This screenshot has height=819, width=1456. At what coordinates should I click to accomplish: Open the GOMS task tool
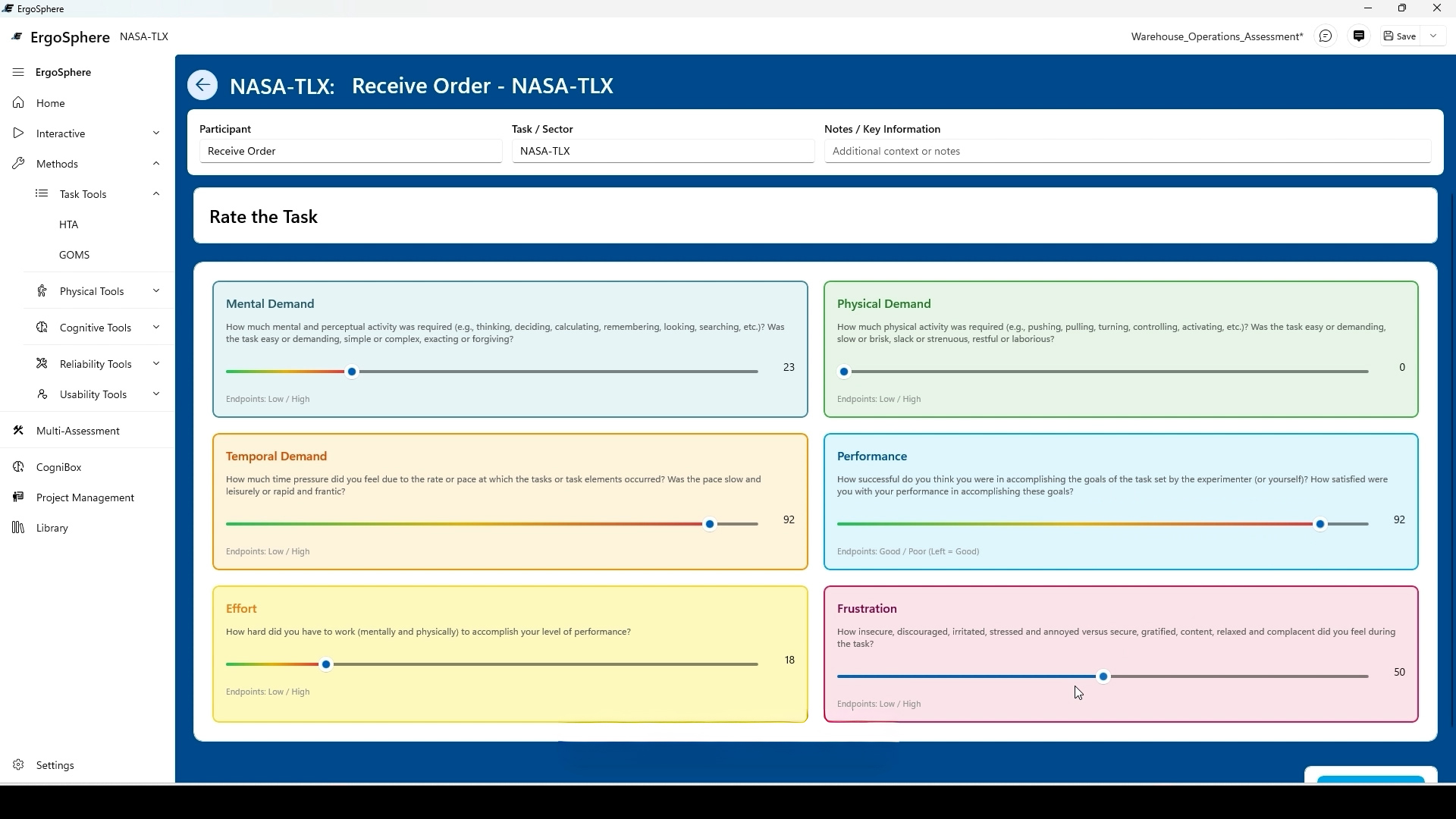pos(74,255)
